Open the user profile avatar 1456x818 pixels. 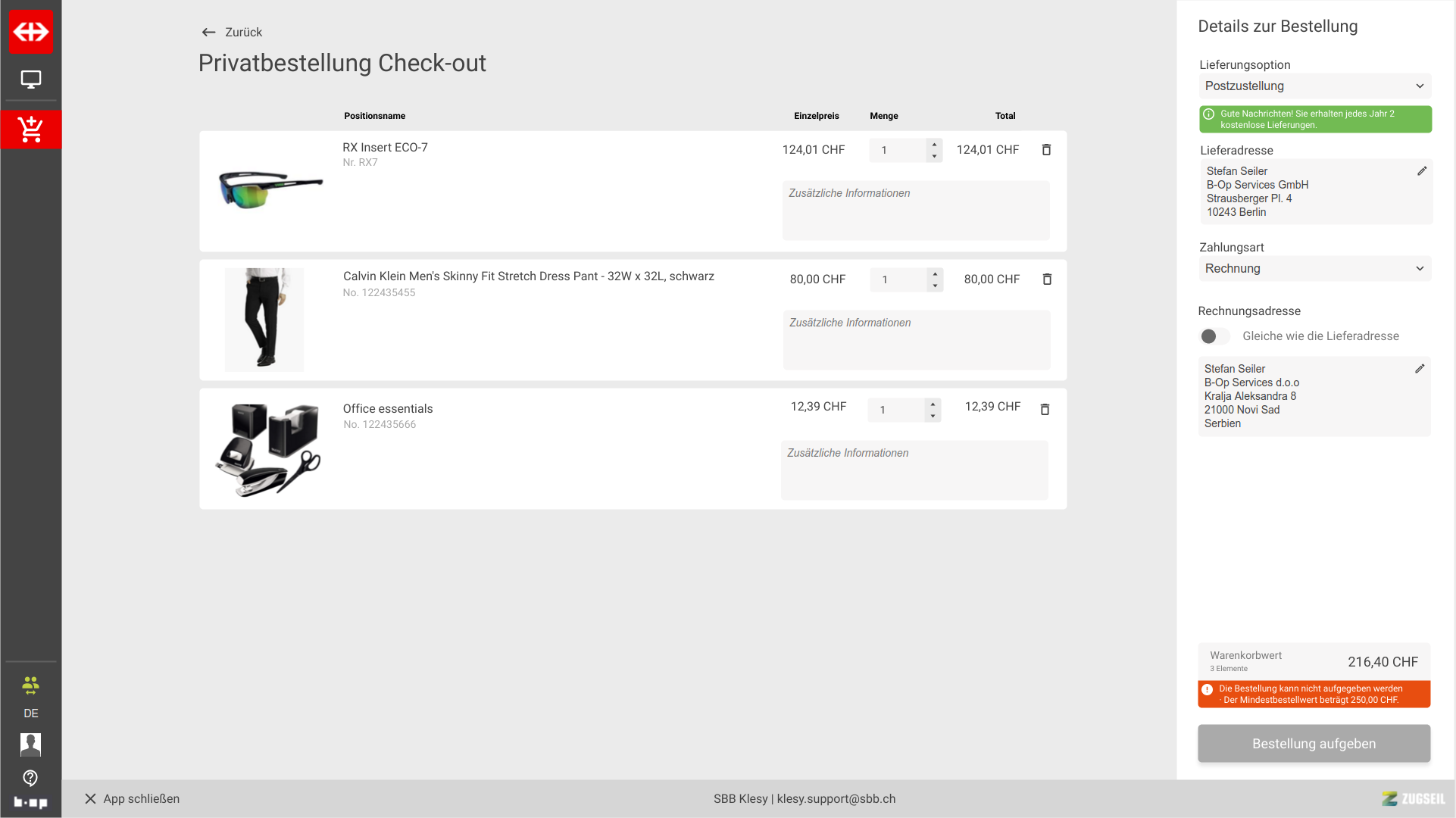30,744
